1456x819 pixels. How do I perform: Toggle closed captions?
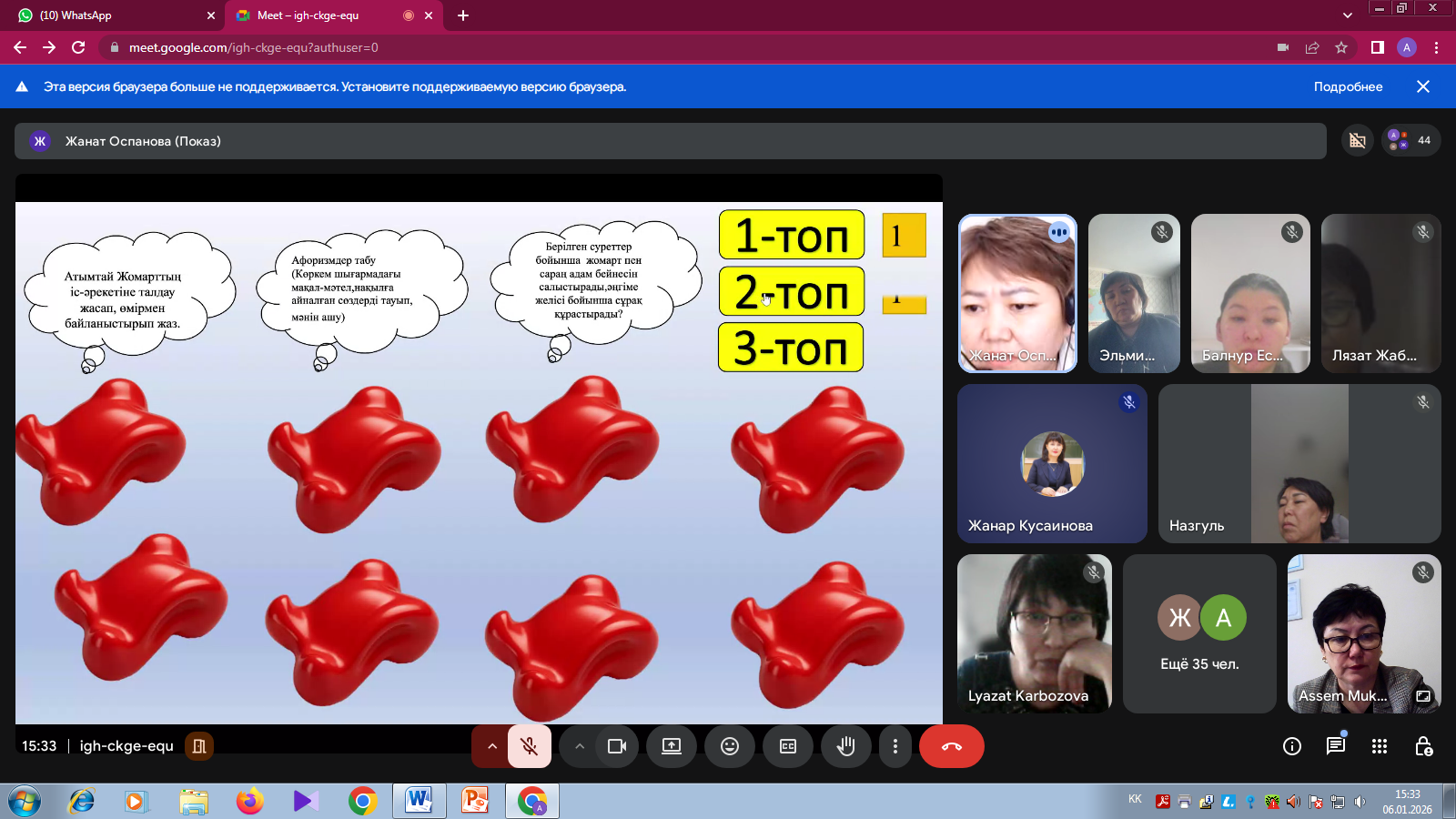(x=788, y=746)
